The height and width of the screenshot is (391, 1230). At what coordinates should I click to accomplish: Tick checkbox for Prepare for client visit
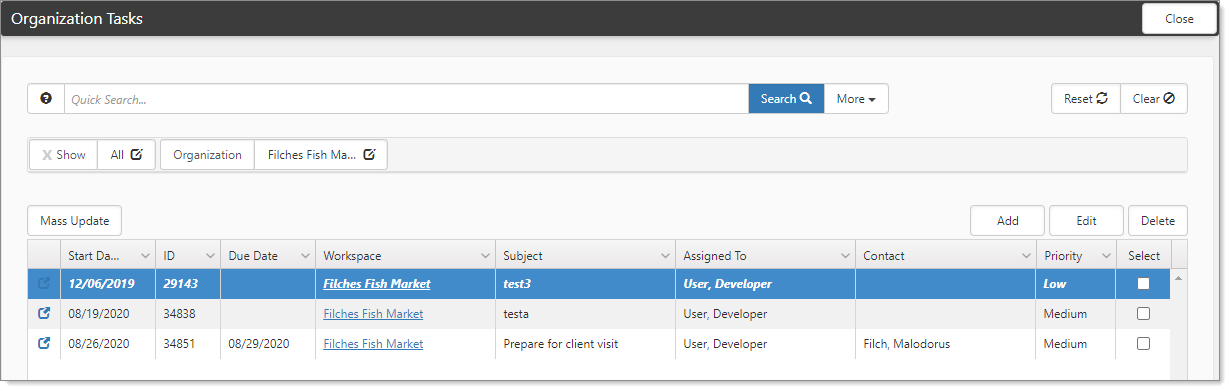pos(1143,344)
